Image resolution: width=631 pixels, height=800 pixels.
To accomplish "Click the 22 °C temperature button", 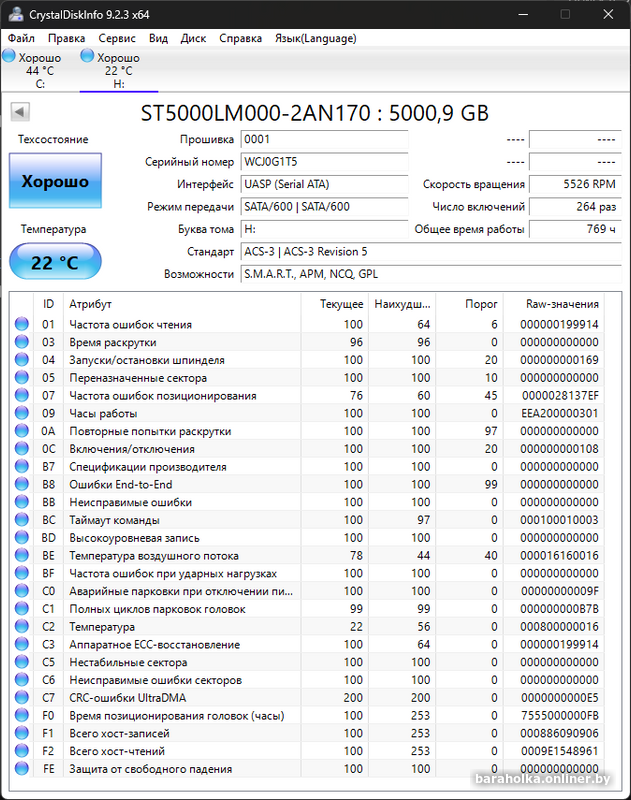I will click(55, 263).
